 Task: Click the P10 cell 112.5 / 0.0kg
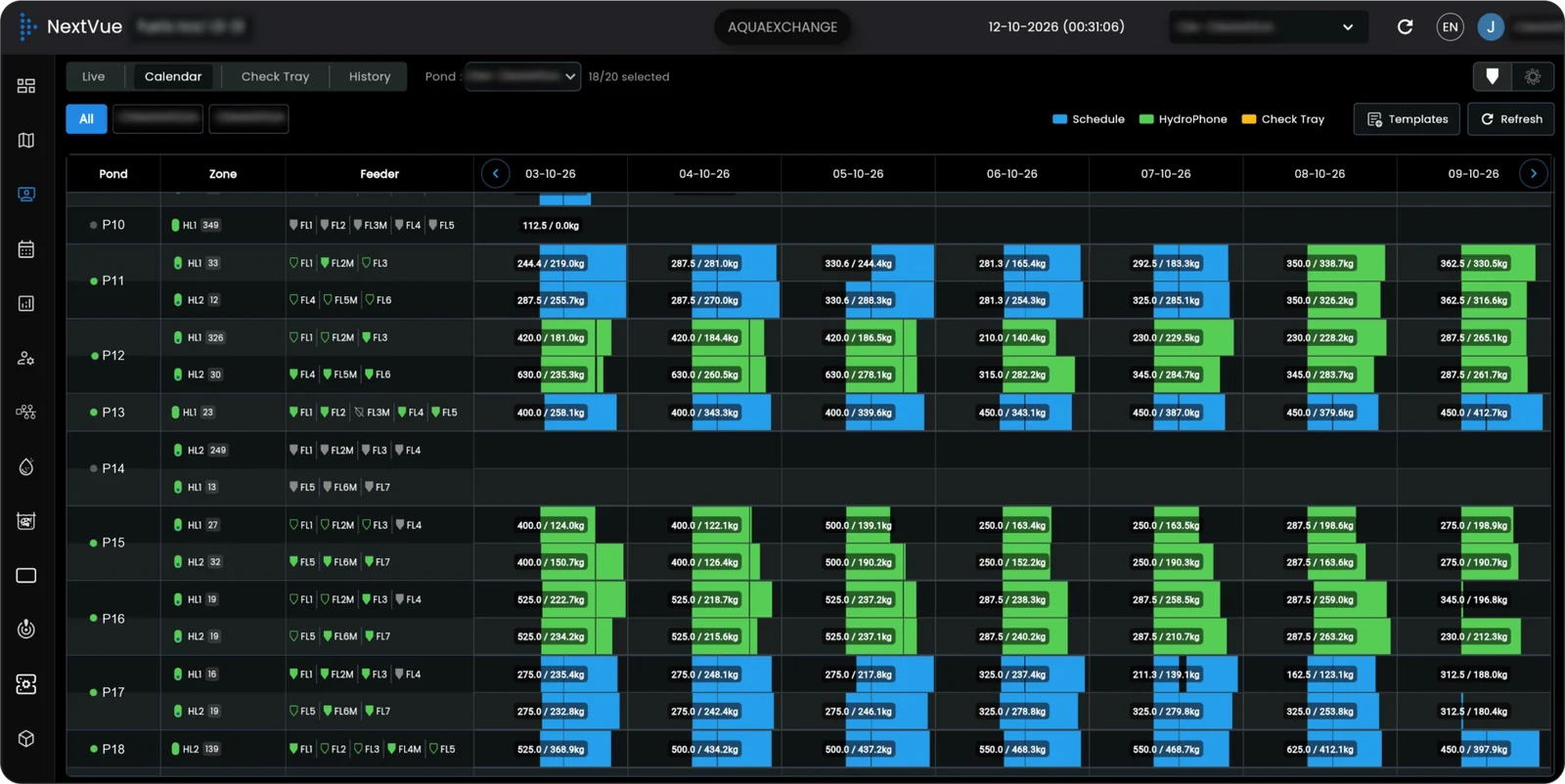551,225
